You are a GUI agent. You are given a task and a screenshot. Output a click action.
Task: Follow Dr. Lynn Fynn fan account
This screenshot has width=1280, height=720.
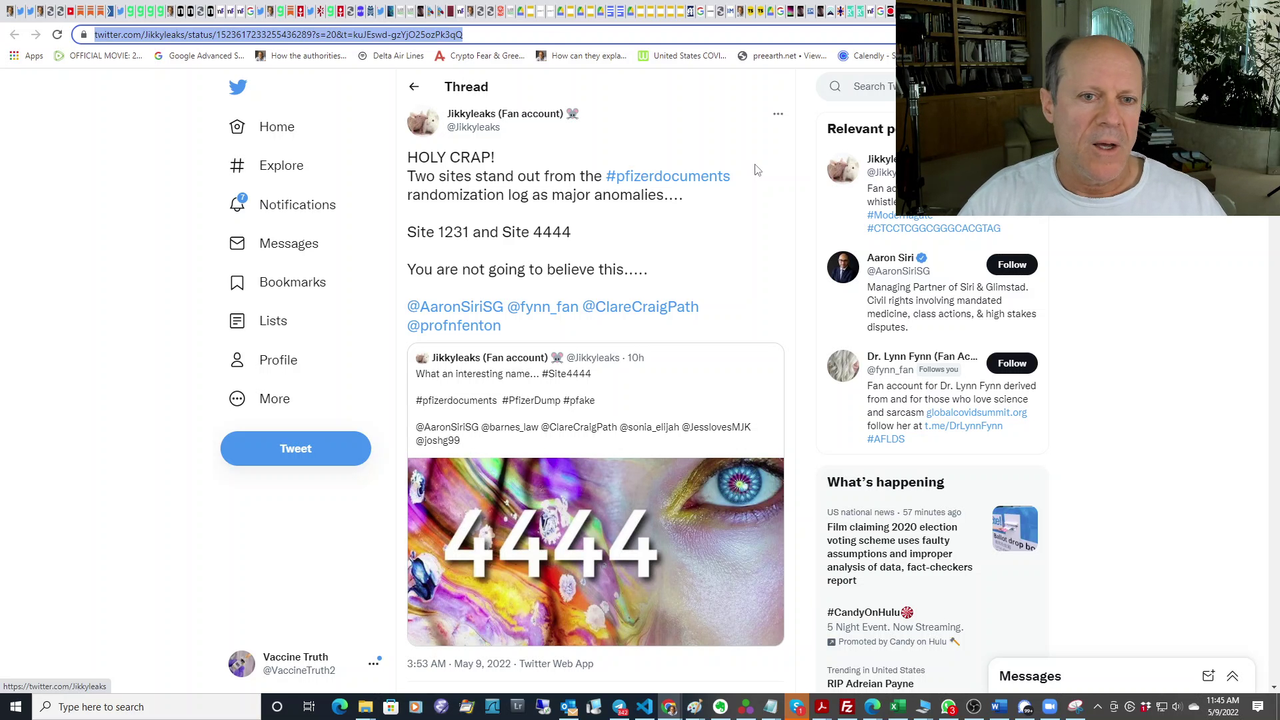point(1011,363)
